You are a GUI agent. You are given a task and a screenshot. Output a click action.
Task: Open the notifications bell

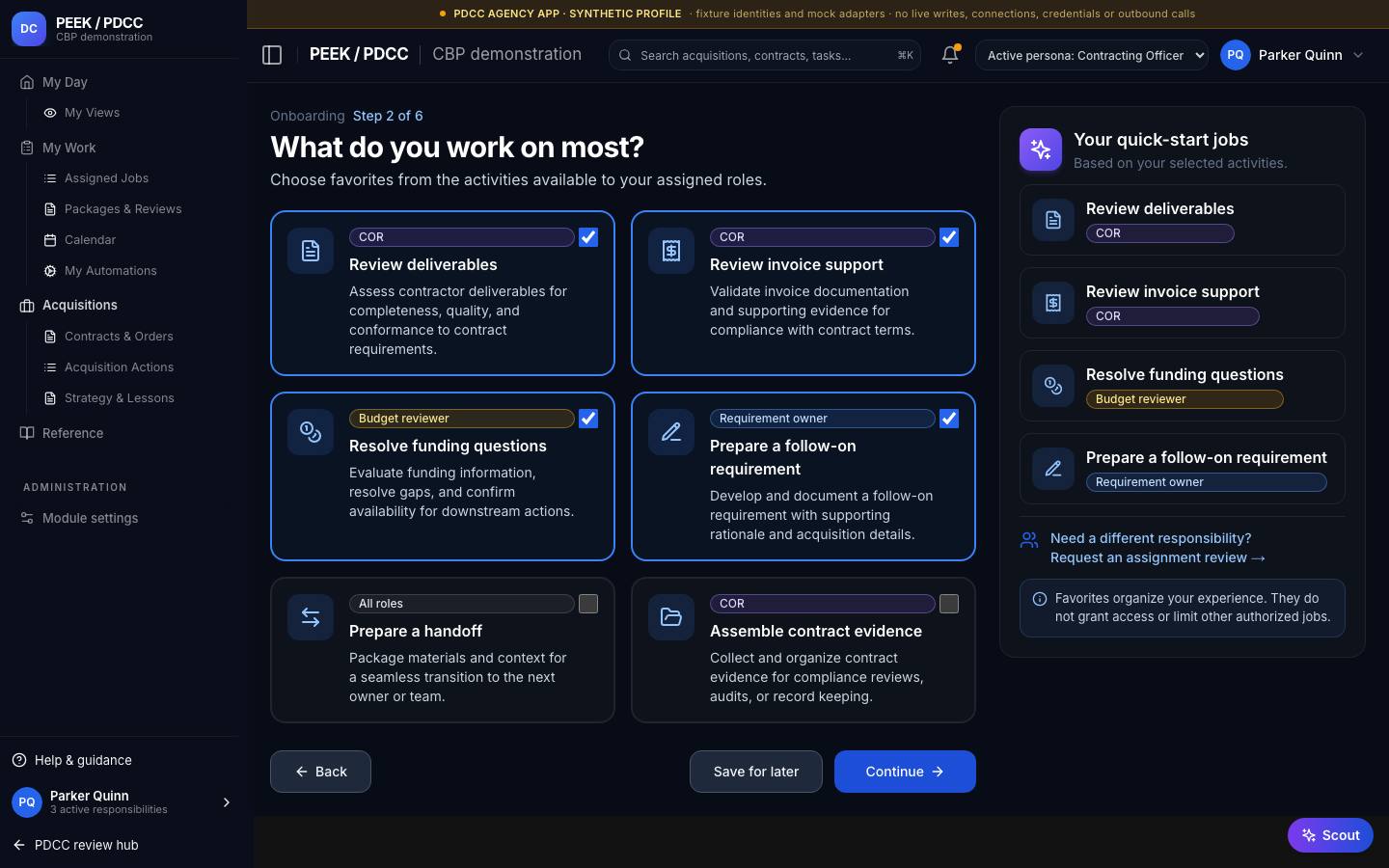(x=950, y=55)
